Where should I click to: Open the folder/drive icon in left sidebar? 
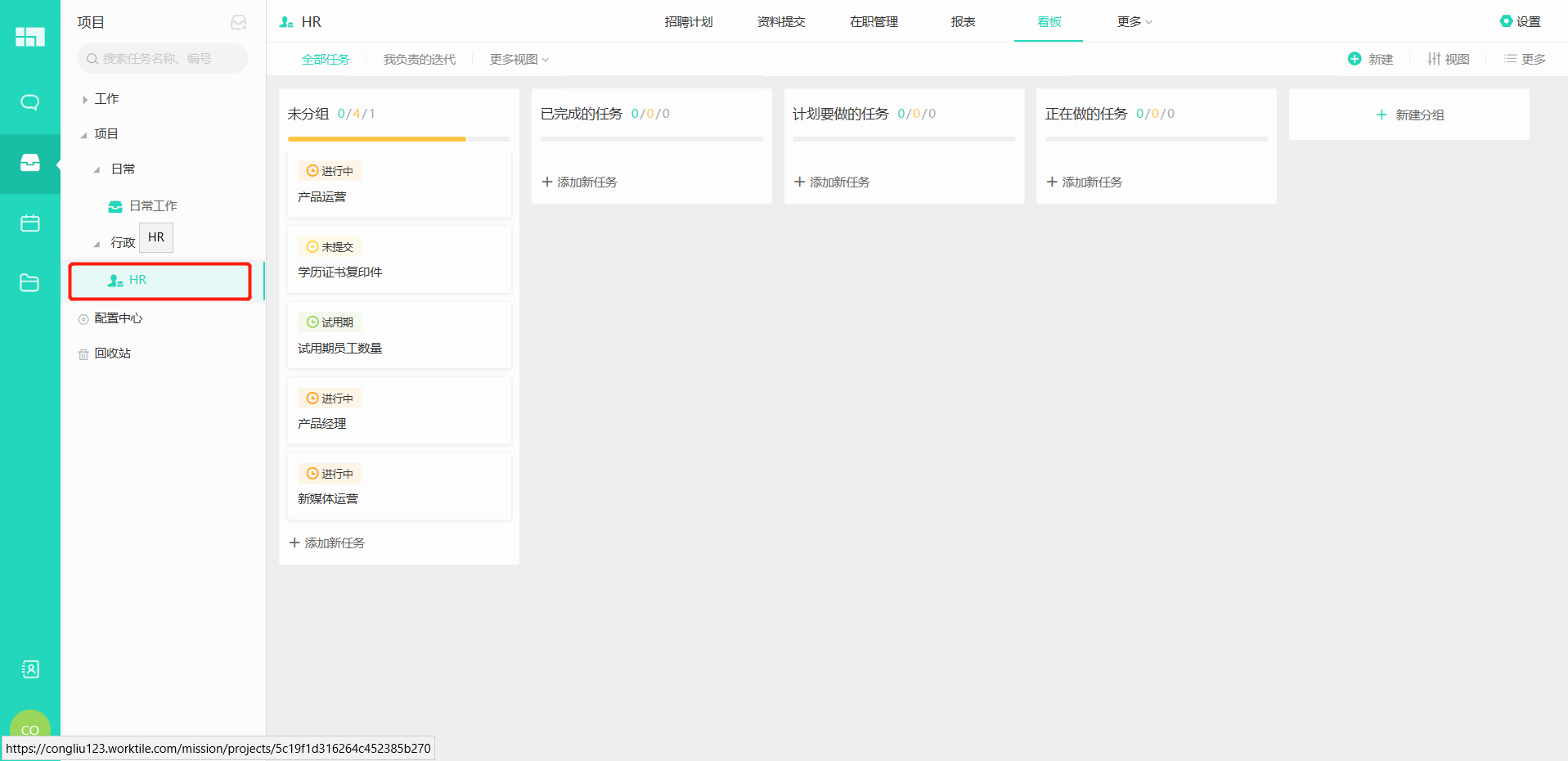pos(29,283)
